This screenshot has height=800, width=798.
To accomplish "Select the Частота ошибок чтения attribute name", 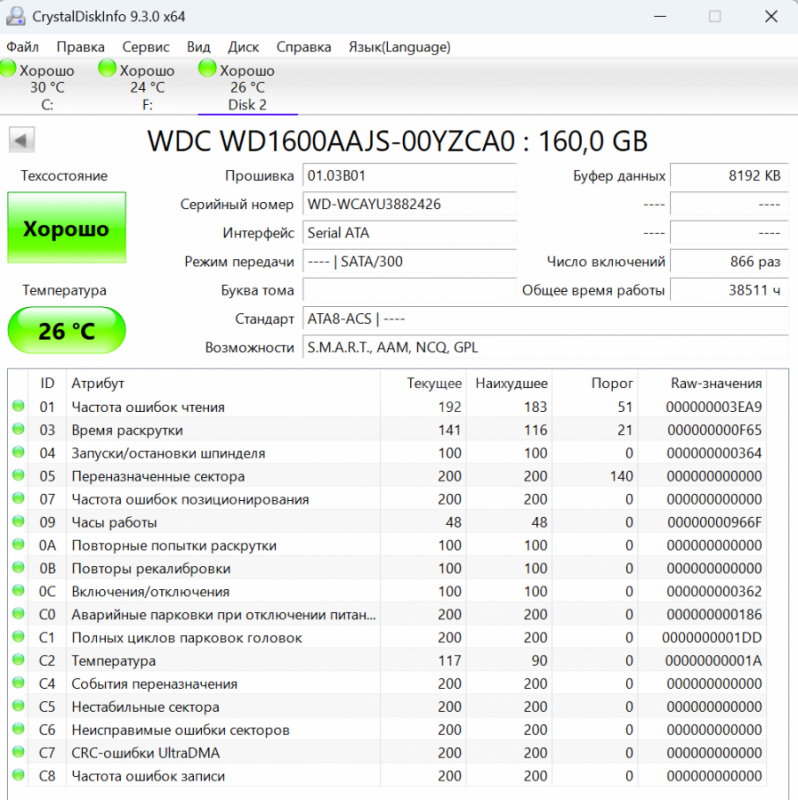I will point(148,407).
